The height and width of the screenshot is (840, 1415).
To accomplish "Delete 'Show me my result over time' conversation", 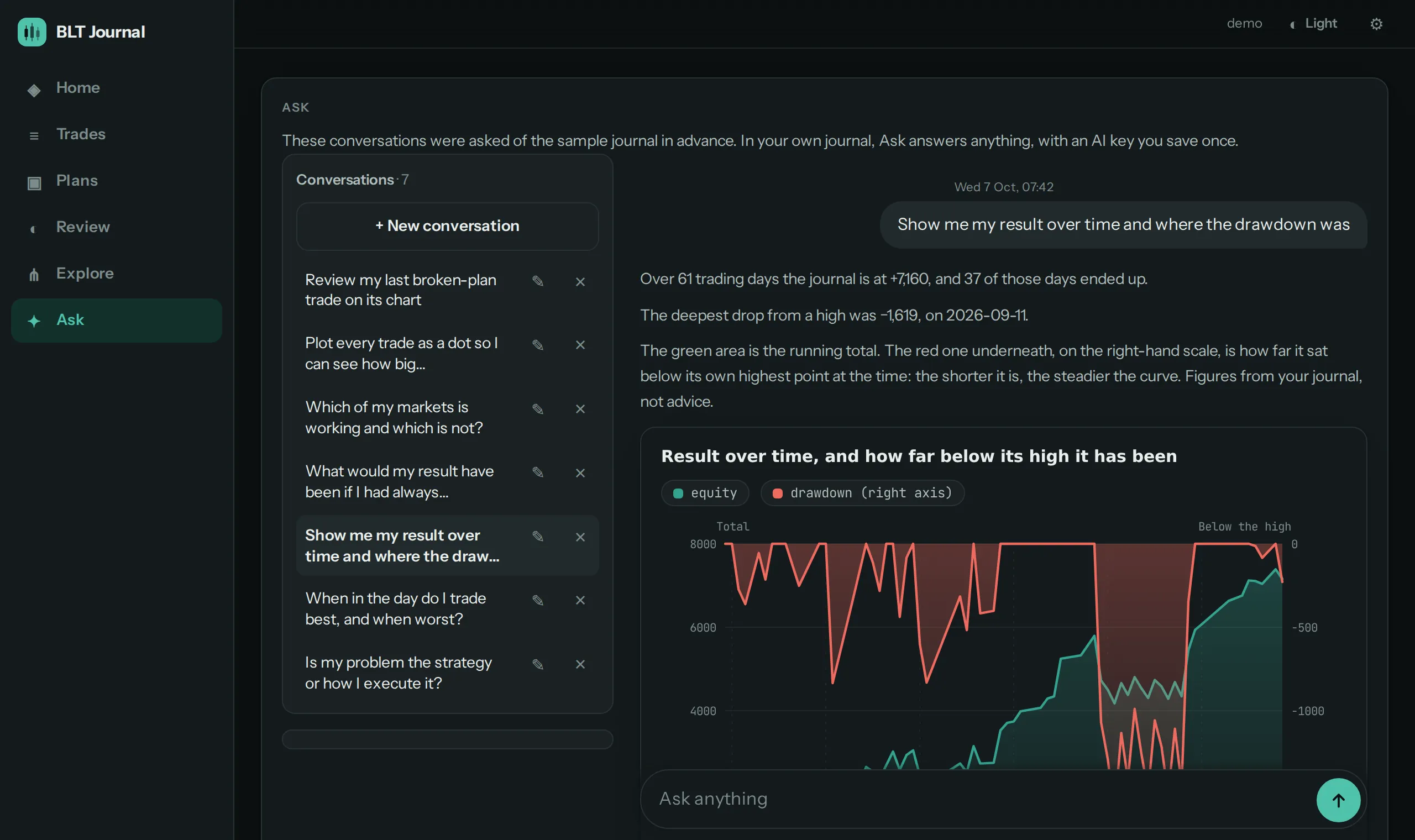I will pyautogui.click(x=580, y=537).
